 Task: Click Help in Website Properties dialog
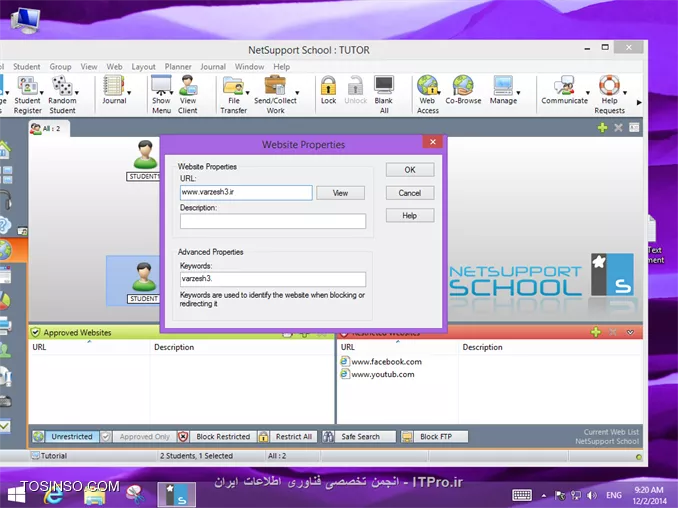[x=410, y=215]
